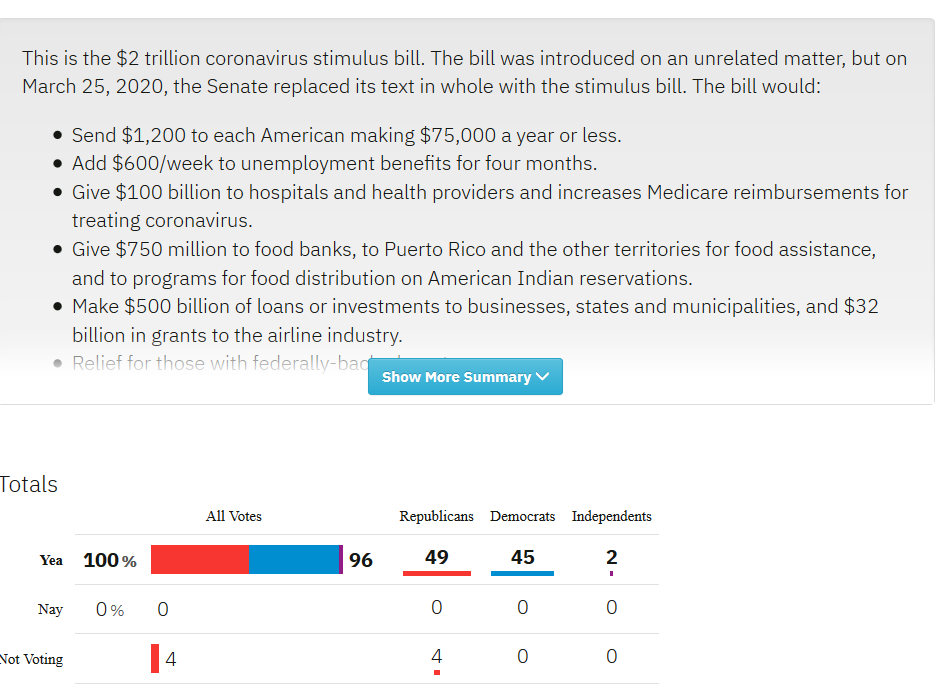Click the small red Not Voting bar
Viewport: 940px width, 691px height.
tap(155, 659)
